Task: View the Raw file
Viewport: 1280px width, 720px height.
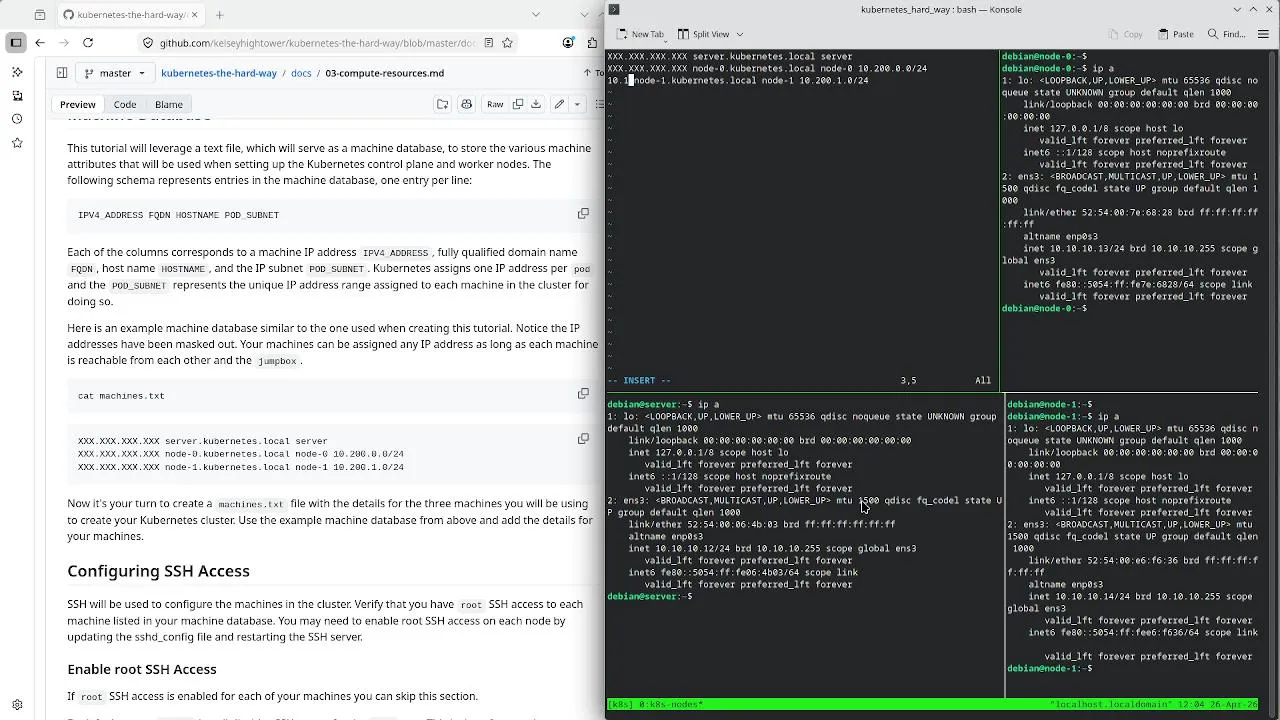Action: 495,104
